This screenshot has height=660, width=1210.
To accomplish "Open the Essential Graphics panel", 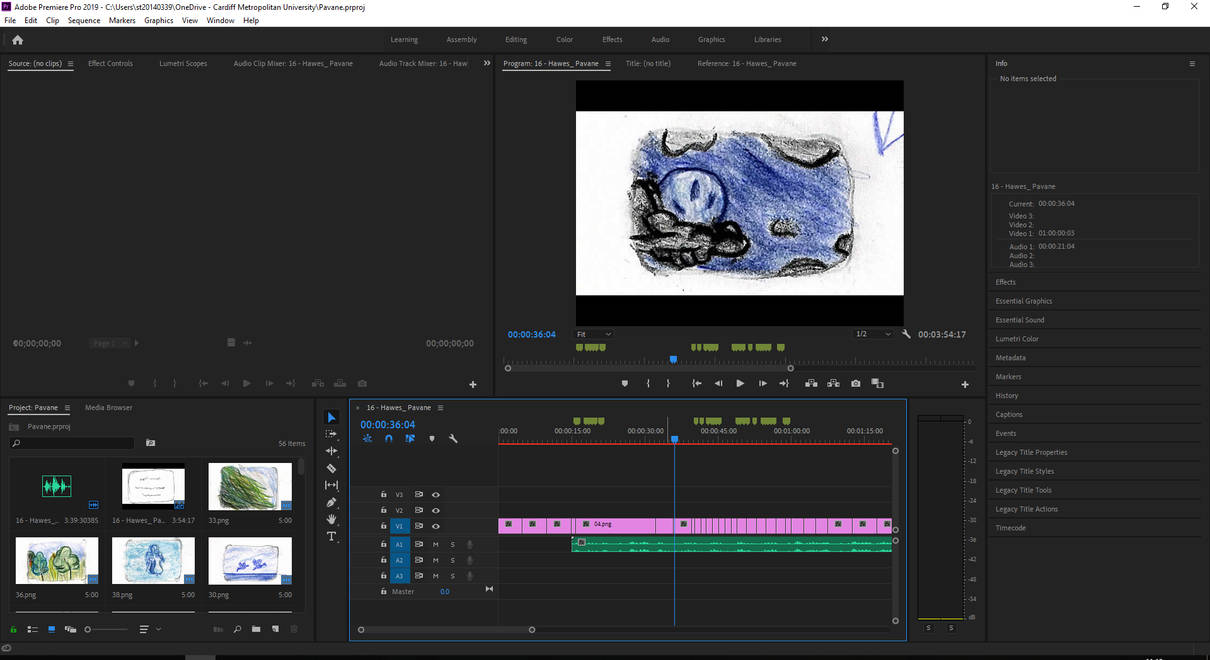I will click(x=1023, y=301).
